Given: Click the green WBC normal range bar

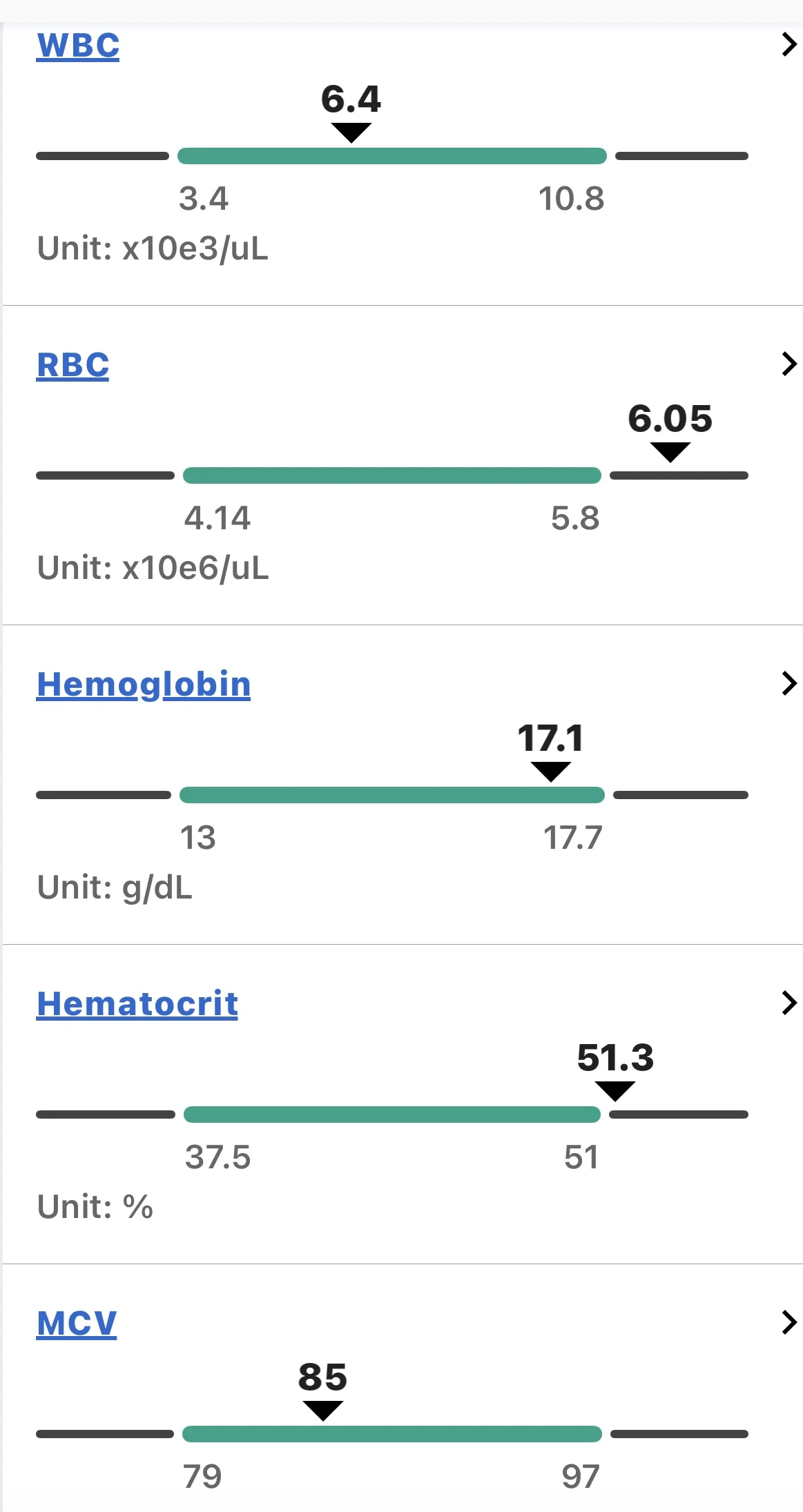Looking at the screenshot, I should click(392, 156).
